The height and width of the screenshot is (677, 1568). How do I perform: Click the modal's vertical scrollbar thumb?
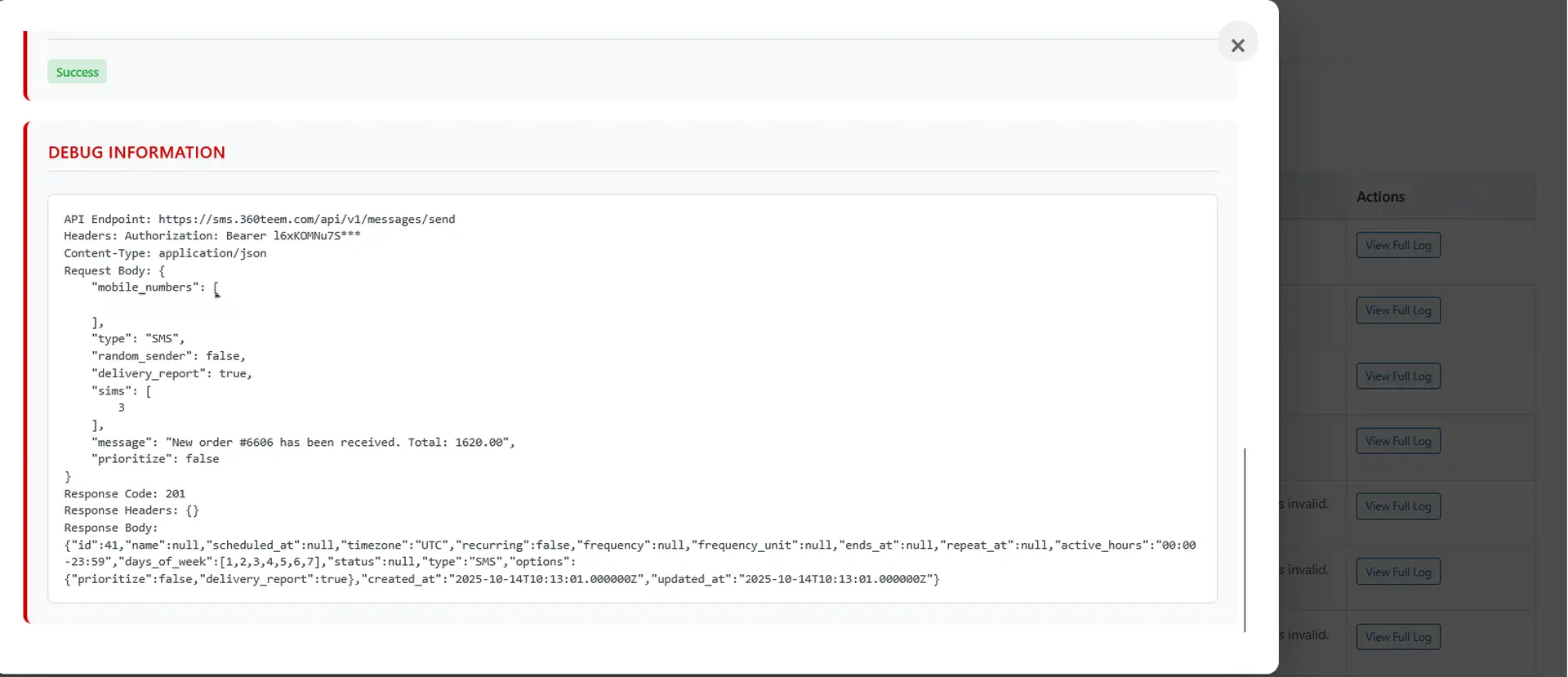point(1245,539)
